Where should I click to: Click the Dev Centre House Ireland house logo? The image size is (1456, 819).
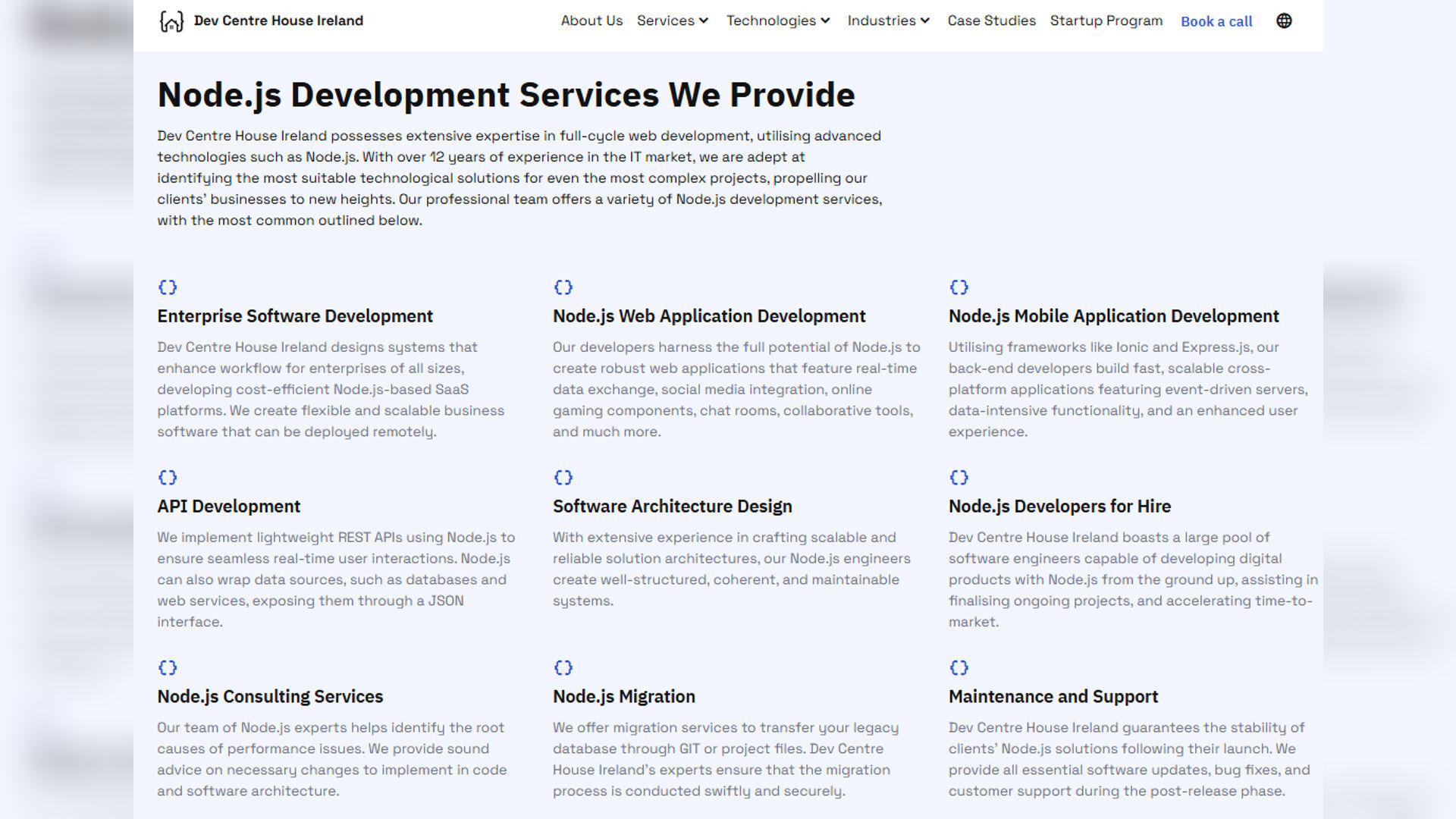(x=170, y=20)
